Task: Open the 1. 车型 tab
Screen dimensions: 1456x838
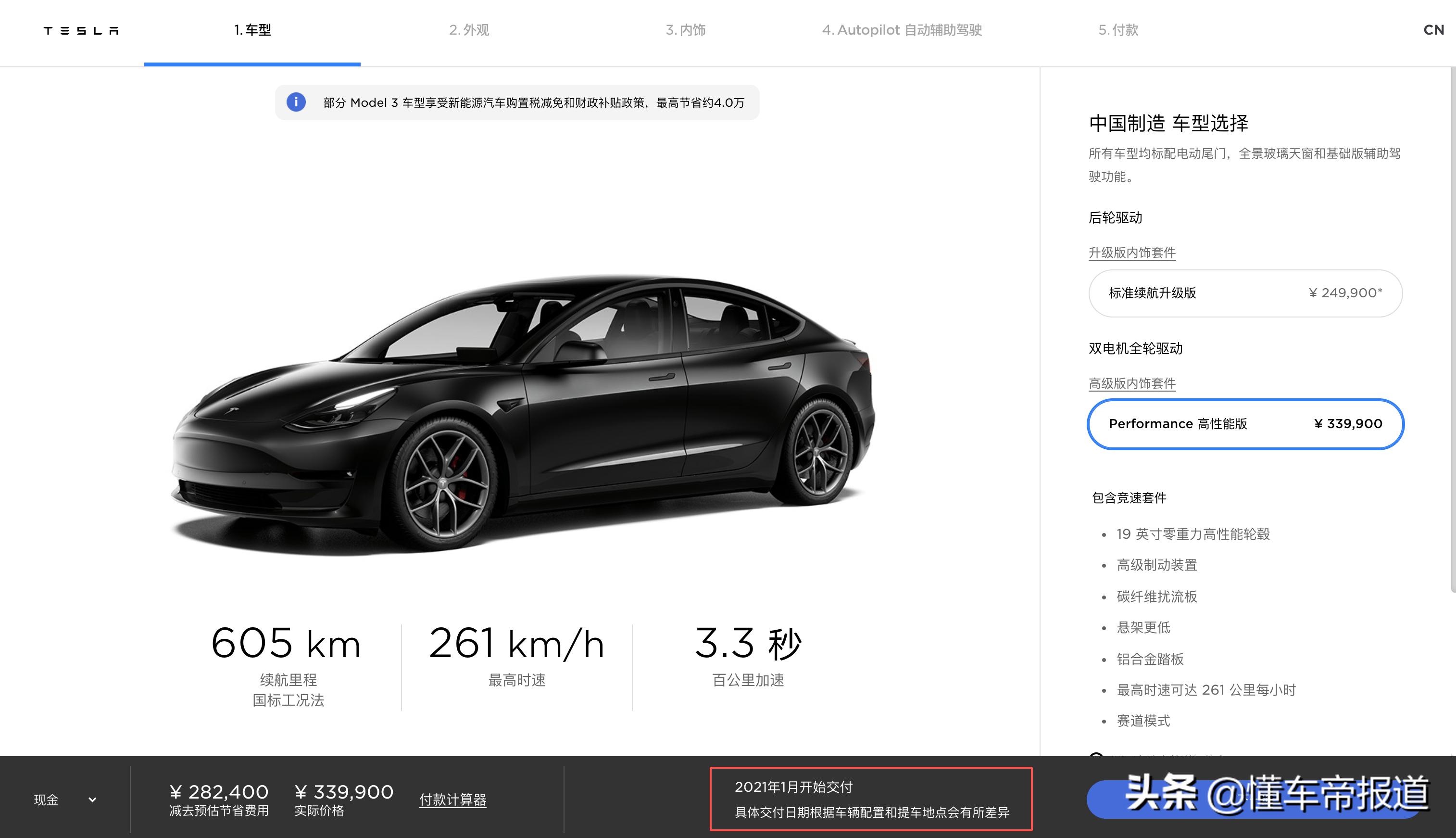Action: coord(252,30)
